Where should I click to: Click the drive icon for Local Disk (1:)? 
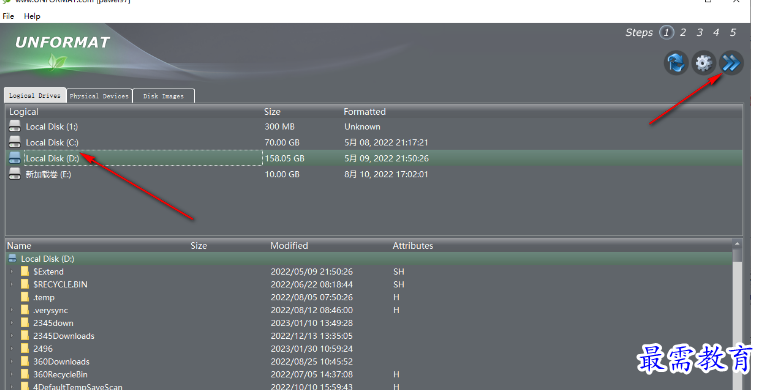coord(15,127)
